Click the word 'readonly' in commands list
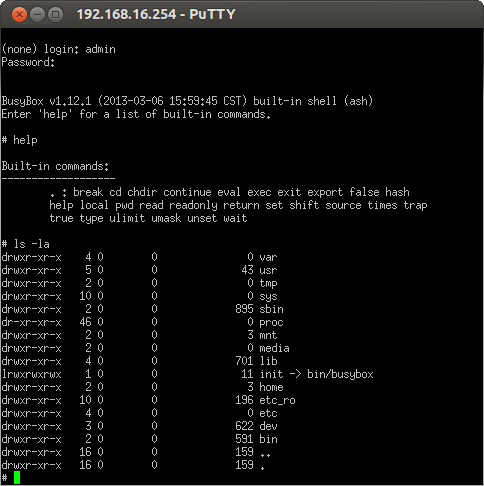 click(x=193, y=205)
